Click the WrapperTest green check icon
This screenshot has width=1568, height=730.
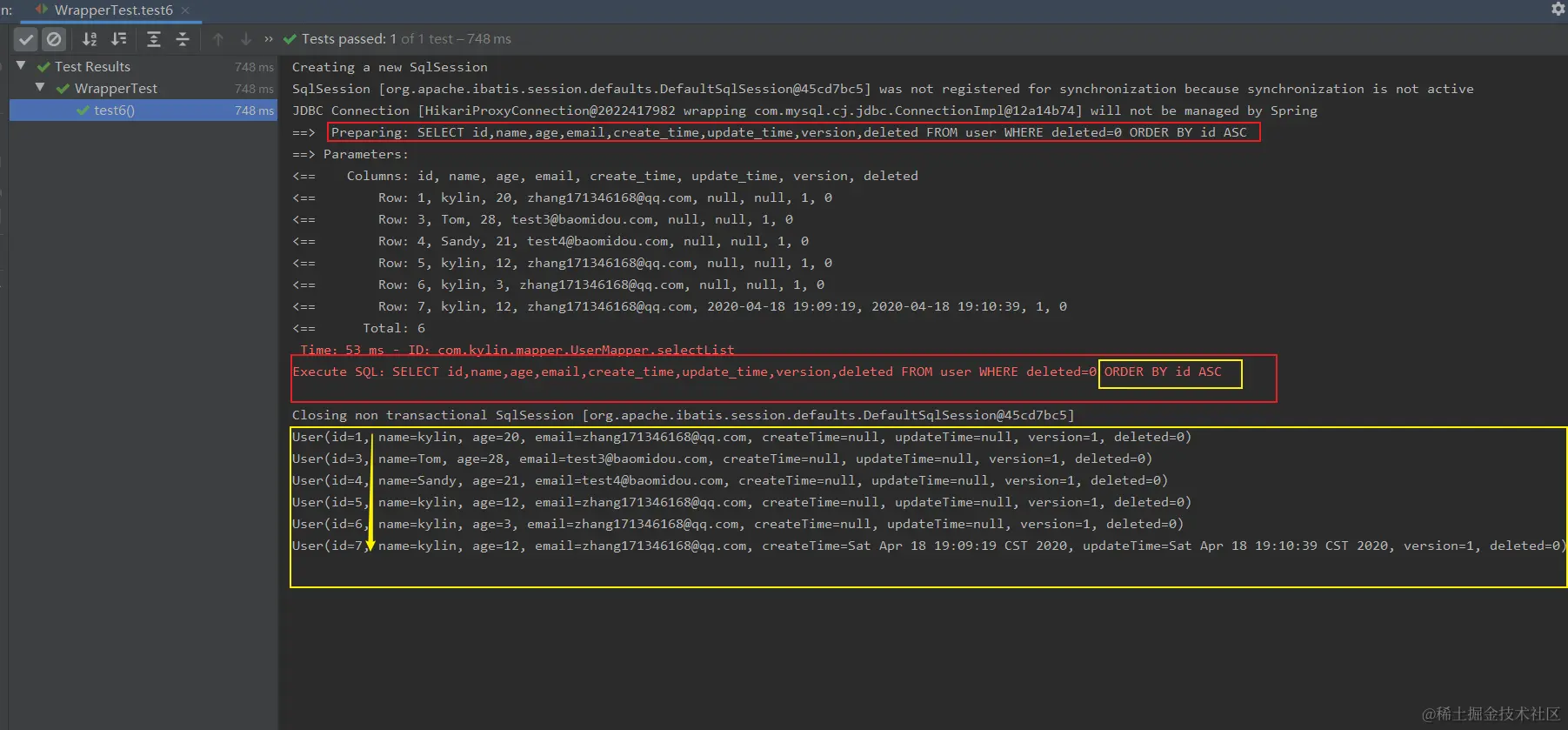tap(63, 89)
